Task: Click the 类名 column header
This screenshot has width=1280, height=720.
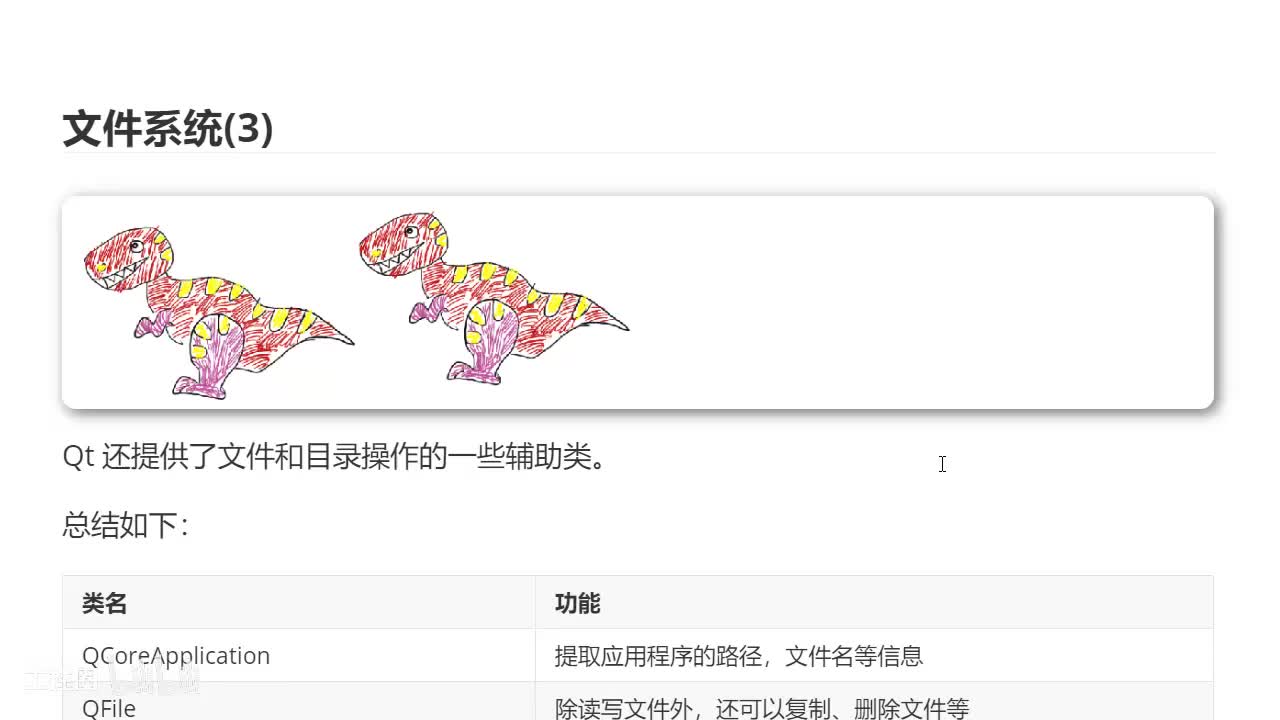Action: (299, 603)
